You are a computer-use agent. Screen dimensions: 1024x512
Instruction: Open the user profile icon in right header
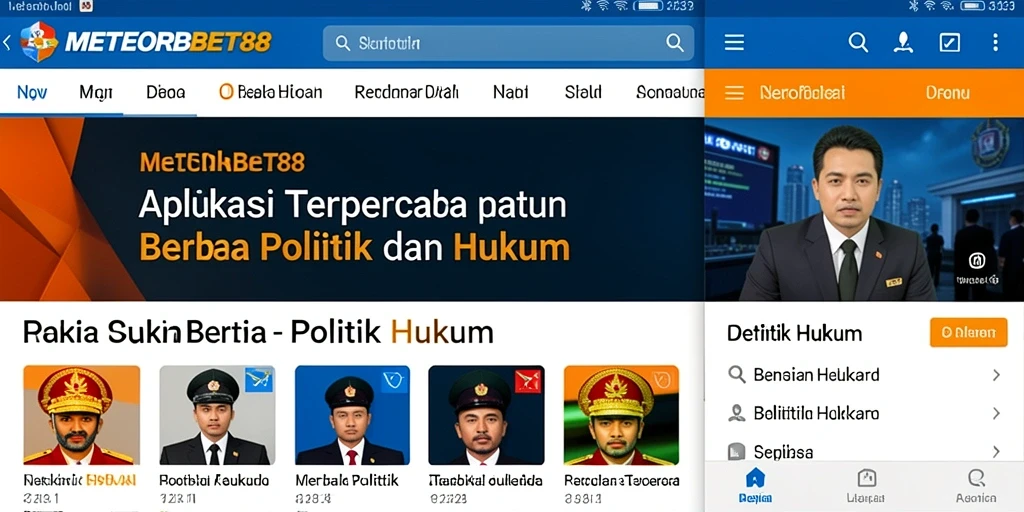tap(903, 43)
